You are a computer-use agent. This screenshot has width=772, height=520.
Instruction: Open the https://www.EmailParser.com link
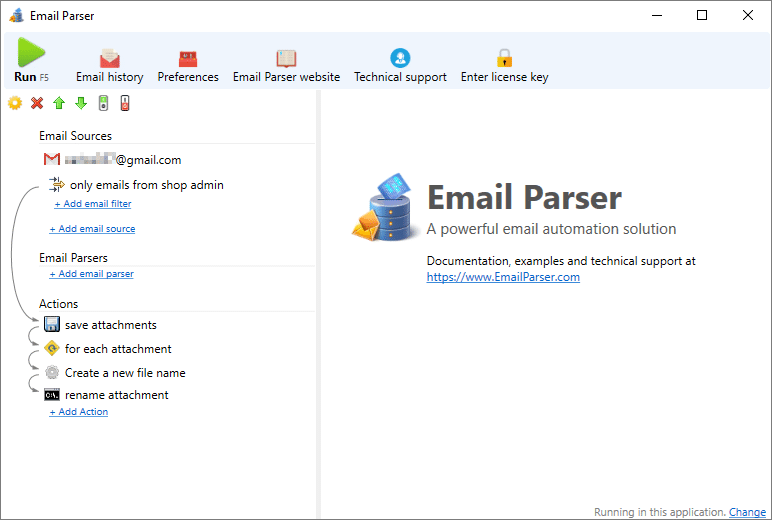pos(503,277)
